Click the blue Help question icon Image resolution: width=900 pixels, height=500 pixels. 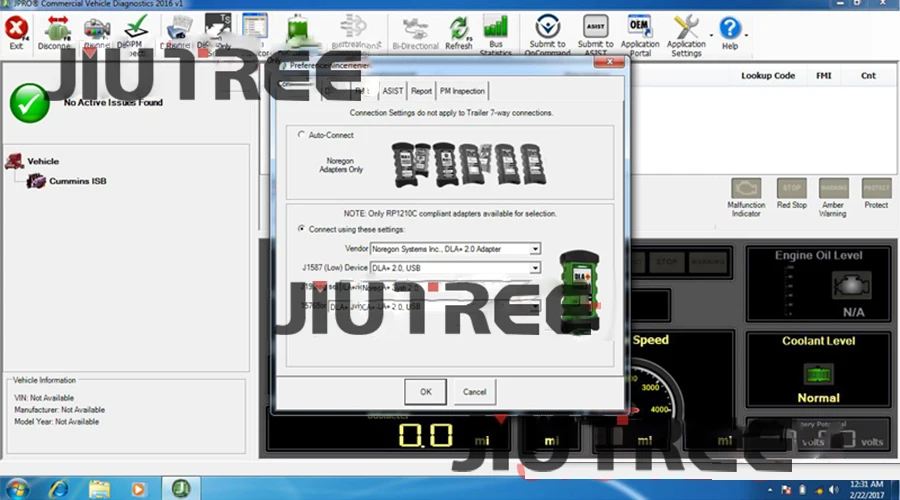coord(730,28)
